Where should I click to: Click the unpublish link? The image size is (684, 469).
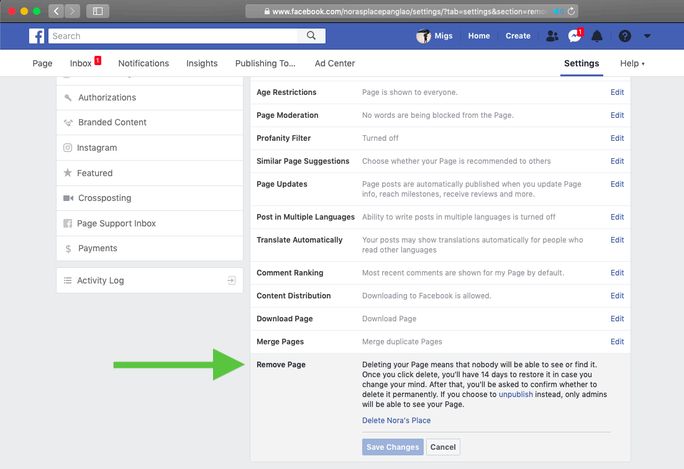[x=515, y=395]
